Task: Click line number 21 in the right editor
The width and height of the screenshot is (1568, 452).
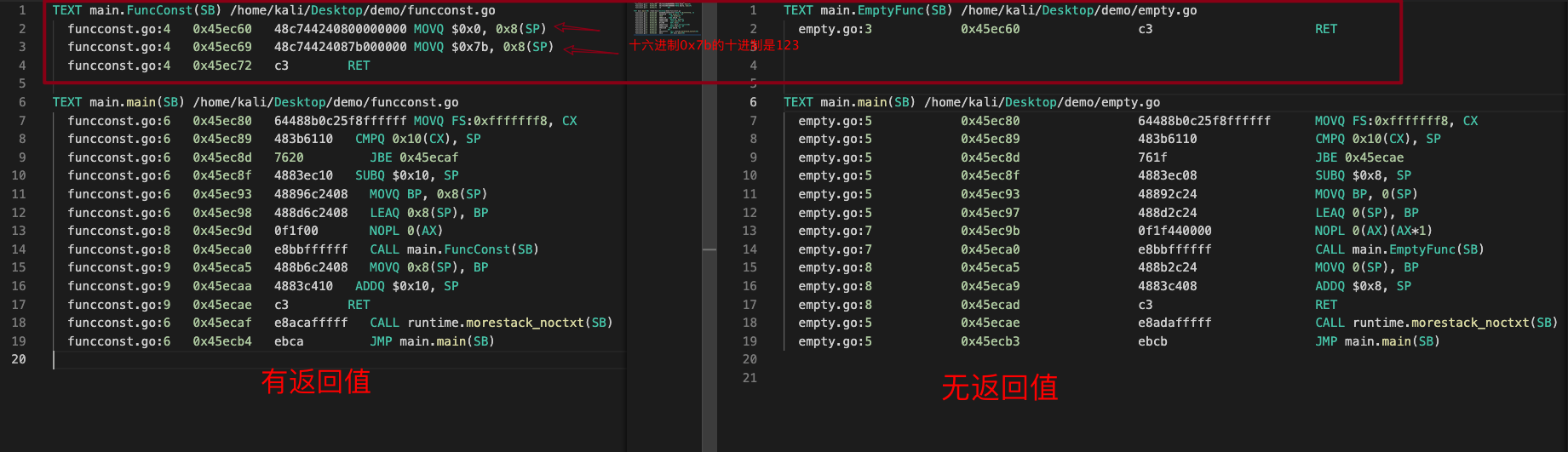Action: click(x=750, y=378)
